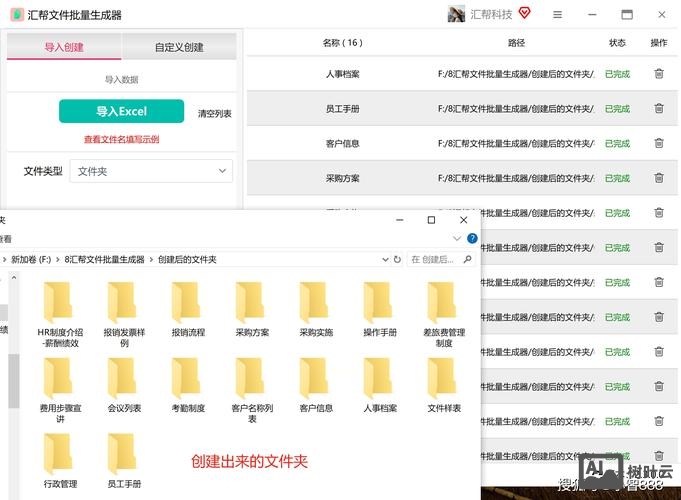Image resolution: width=681 pixels, height=500 pixels.
Task: Click the 状态 column header
Action: [617, 43]
